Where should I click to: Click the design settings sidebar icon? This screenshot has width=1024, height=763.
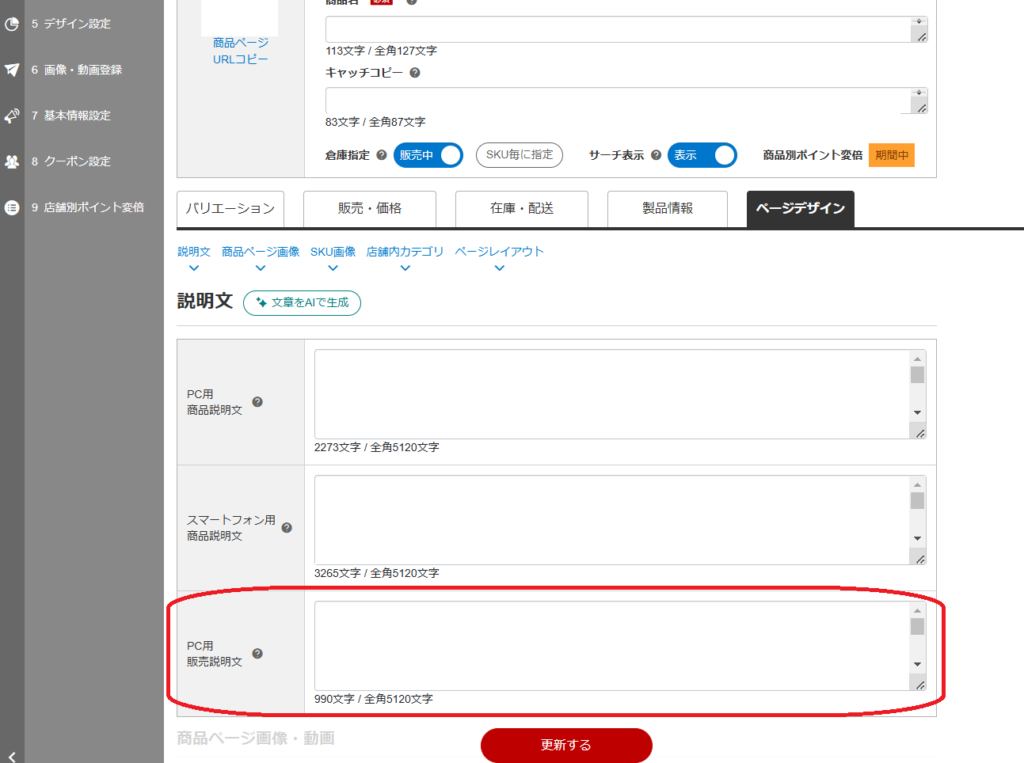(x=12, y=24)
